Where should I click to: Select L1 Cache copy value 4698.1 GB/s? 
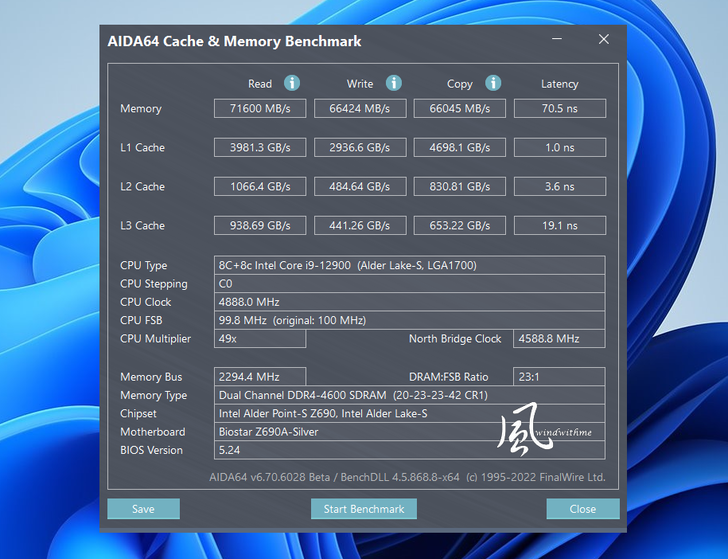pos(460,147)
